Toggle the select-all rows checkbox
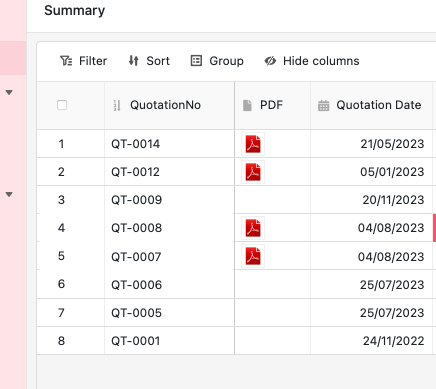This screenshot has width=436, height=389. click(x=62, y=105)
